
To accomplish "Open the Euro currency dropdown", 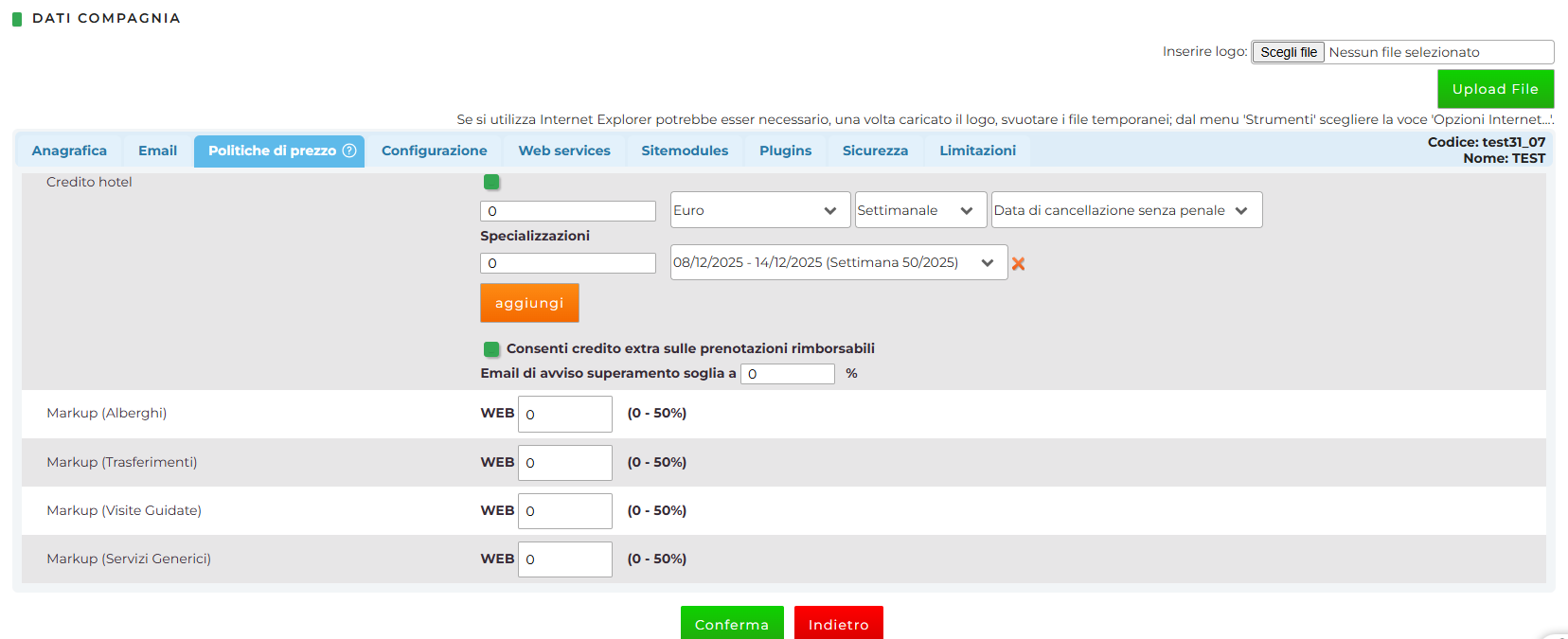I will coord(756,210).
